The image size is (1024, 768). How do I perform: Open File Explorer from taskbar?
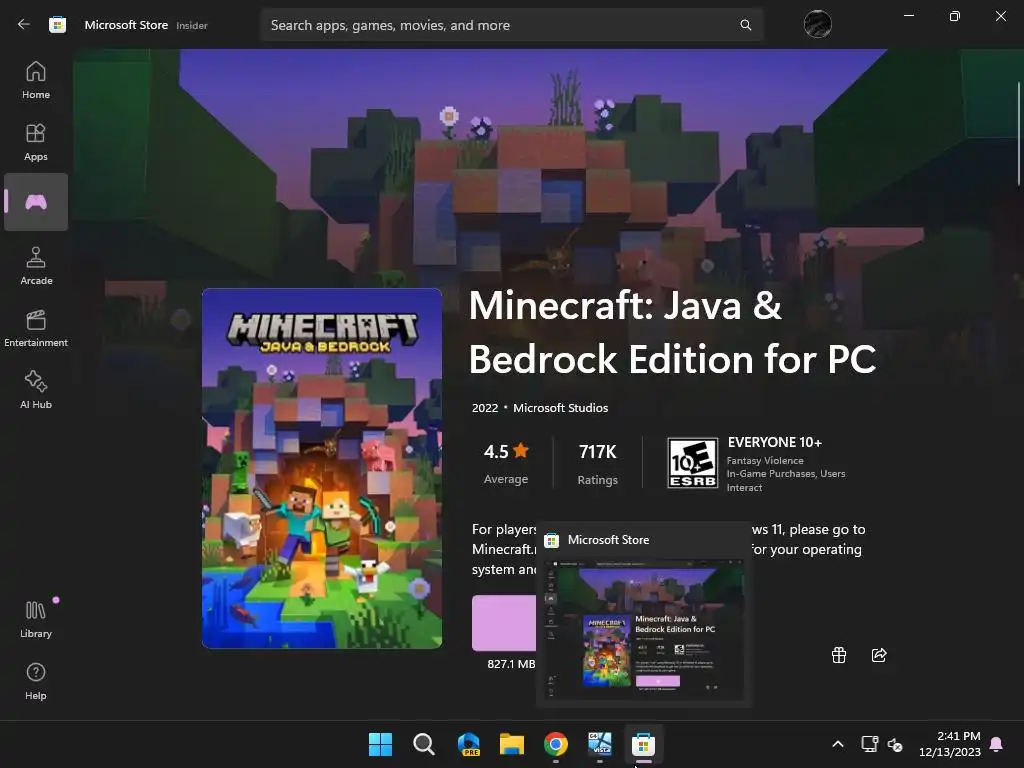[x=512, y=744]
